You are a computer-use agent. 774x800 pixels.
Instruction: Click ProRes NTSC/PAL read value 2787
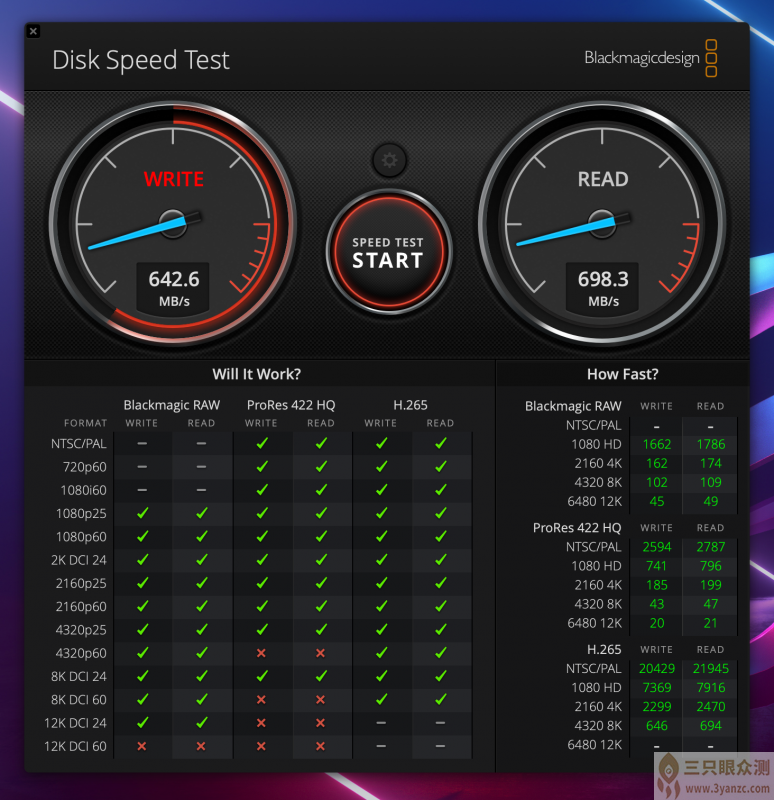coord(711,547)
